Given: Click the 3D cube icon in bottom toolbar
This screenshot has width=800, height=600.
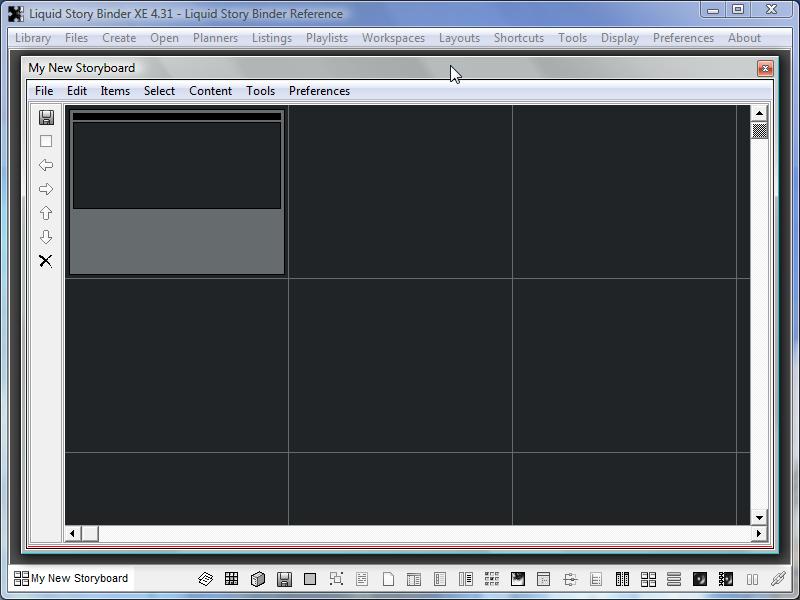Looking at the screenshot, I should [258, 579].
